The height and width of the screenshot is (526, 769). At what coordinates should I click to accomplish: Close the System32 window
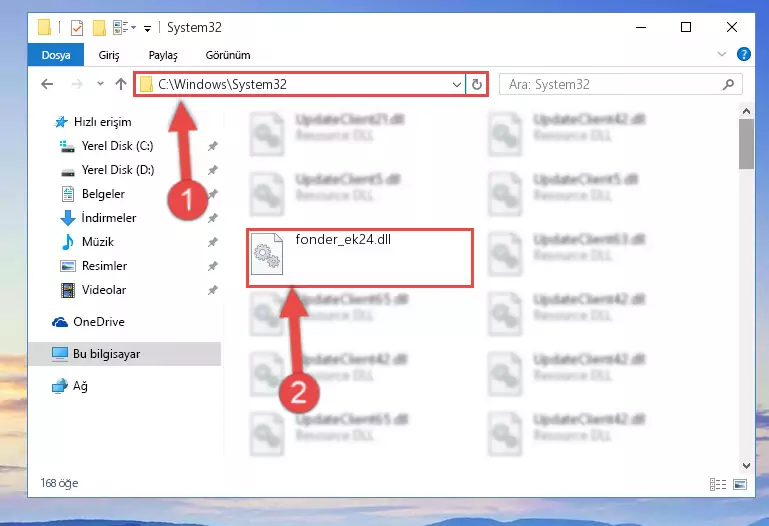[x=731, y=27]
